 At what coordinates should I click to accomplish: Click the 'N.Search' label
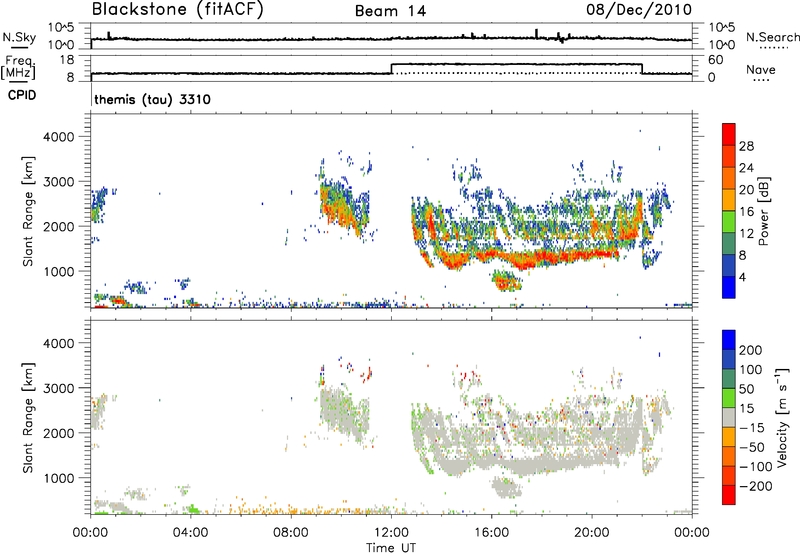click(773, 37)
